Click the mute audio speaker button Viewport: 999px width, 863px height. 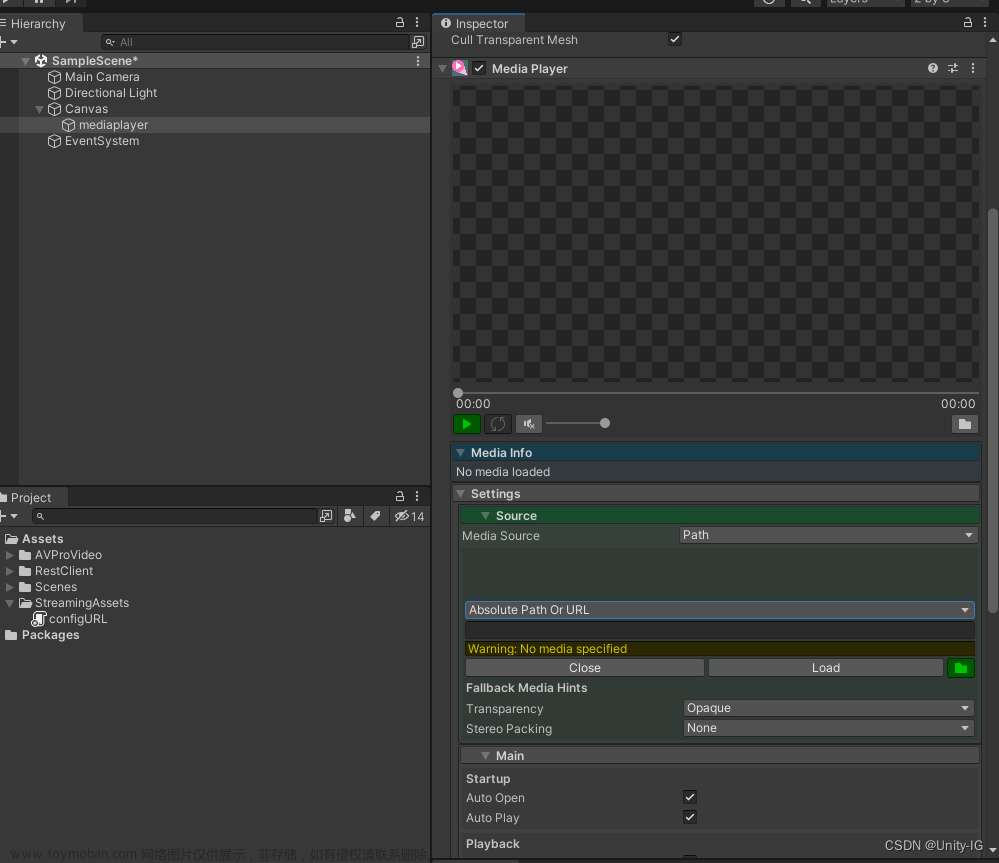pos(529,424)
